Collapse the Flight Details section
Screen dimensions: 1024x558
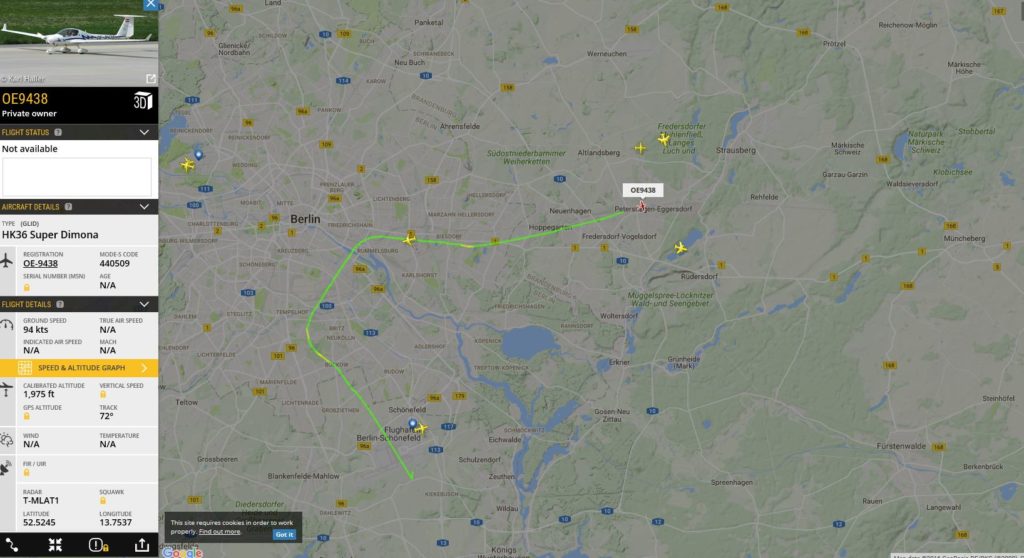click(x=144, y=304)
